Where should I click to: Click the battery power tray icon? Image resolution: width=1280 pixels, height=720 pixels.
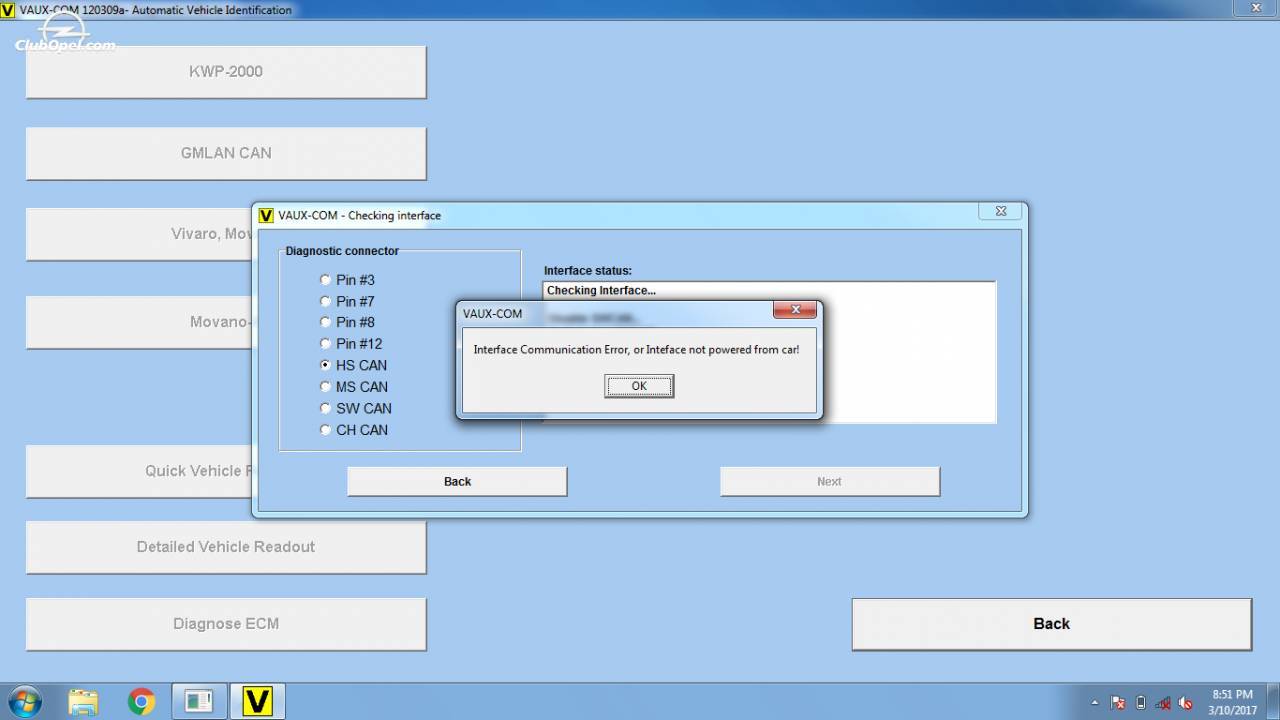click(1141, 703)
